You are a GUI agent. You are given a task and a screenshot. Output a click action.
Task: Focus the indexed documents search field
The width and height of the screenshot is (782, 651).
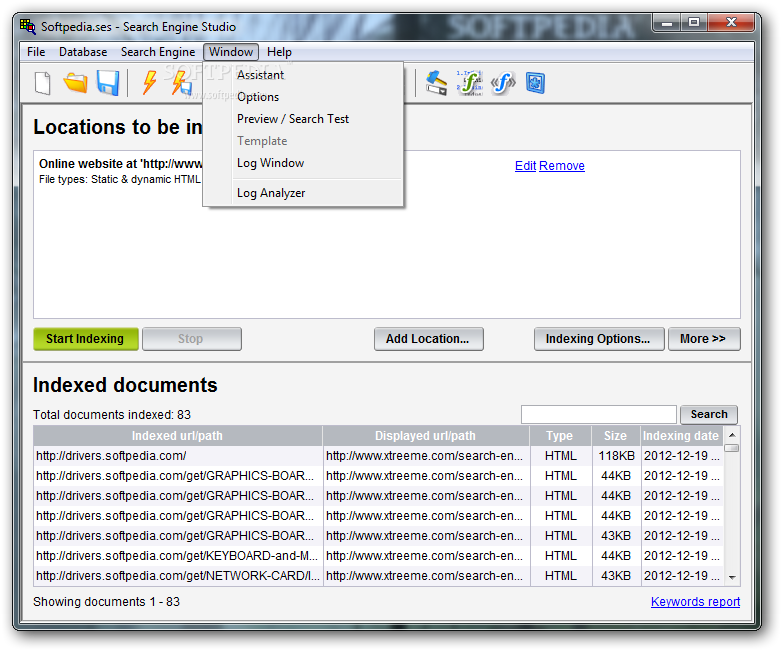tap(598, 415)
